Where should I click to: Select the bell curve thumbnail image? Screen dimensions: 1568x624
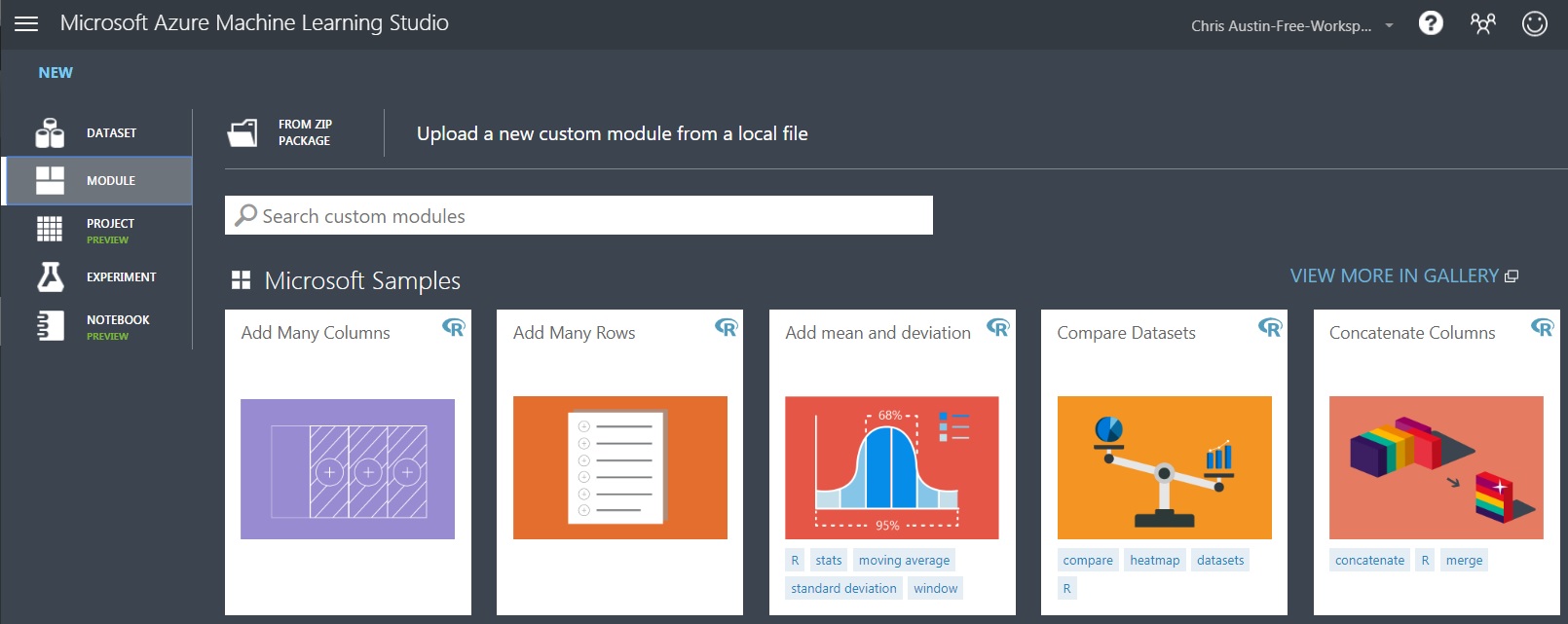click(x=892, y=467)
